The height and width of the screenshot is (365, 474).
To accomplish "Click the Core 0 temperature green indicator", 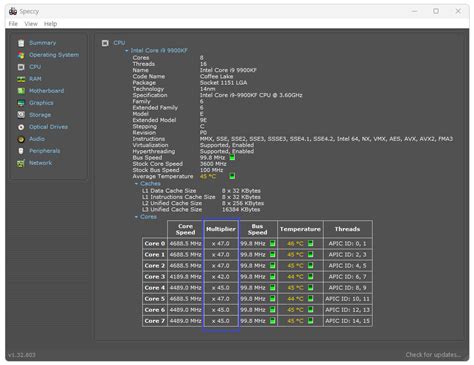I will point(310,243).
